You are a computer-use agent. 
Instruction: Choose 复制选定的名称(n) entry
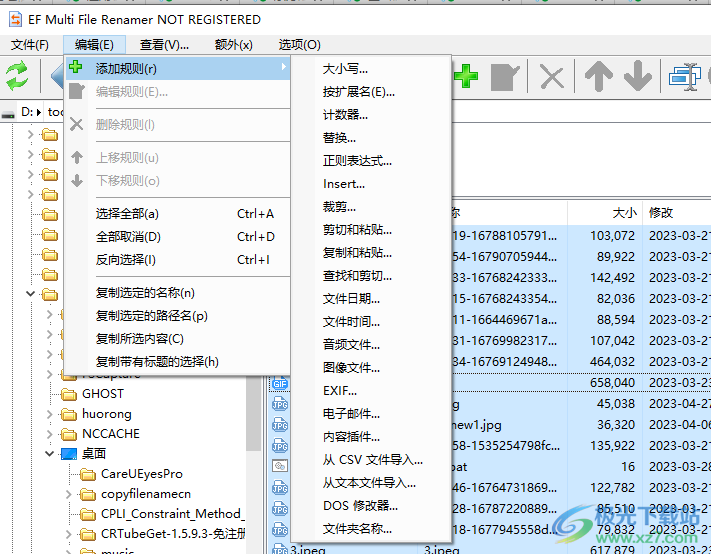177,293
